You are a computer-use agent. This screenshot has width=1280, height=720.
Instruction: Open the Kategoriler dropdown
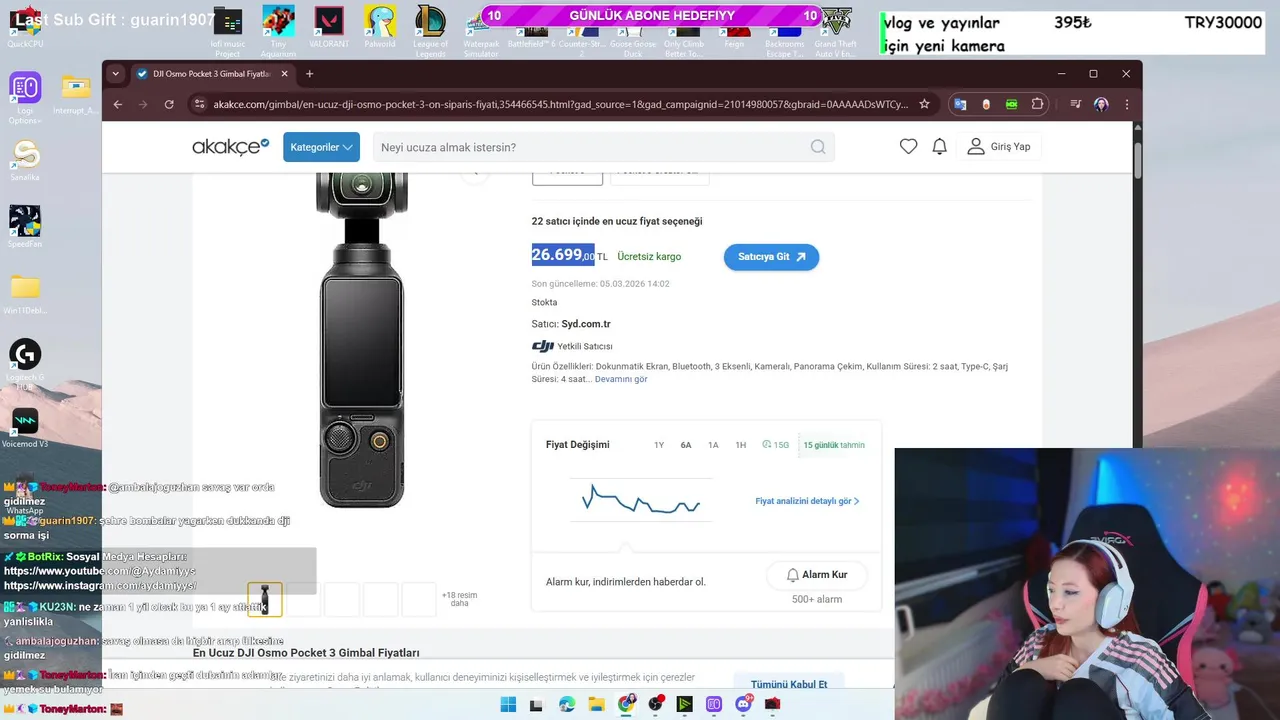pos(321,147)
